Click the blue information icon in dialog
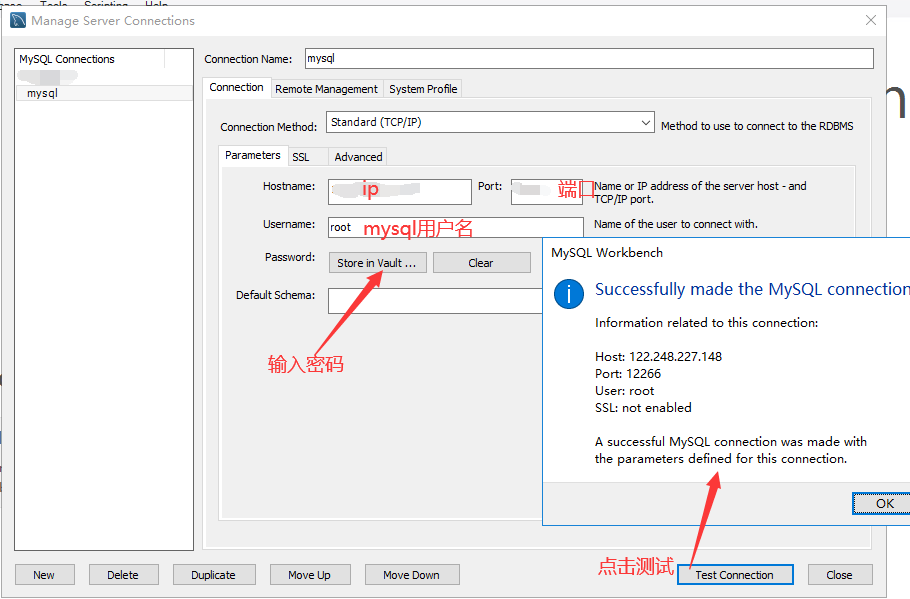The height and width of the screenshot is (599, 910). (x=569, y=294)
